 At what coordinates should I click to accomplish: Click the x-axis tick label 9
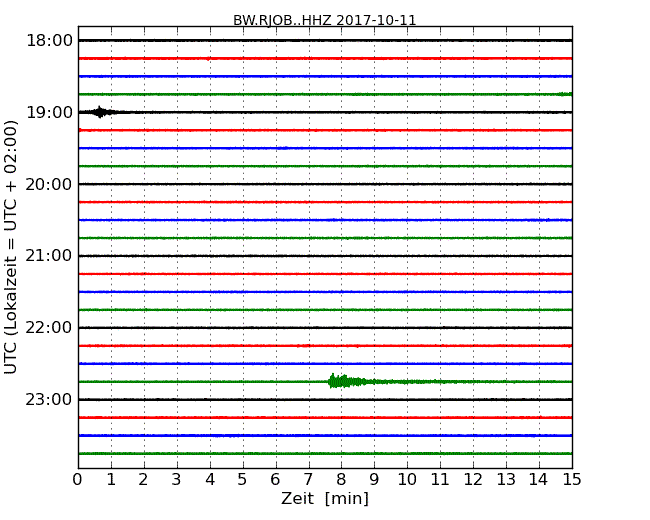click(x=374, y=480)
